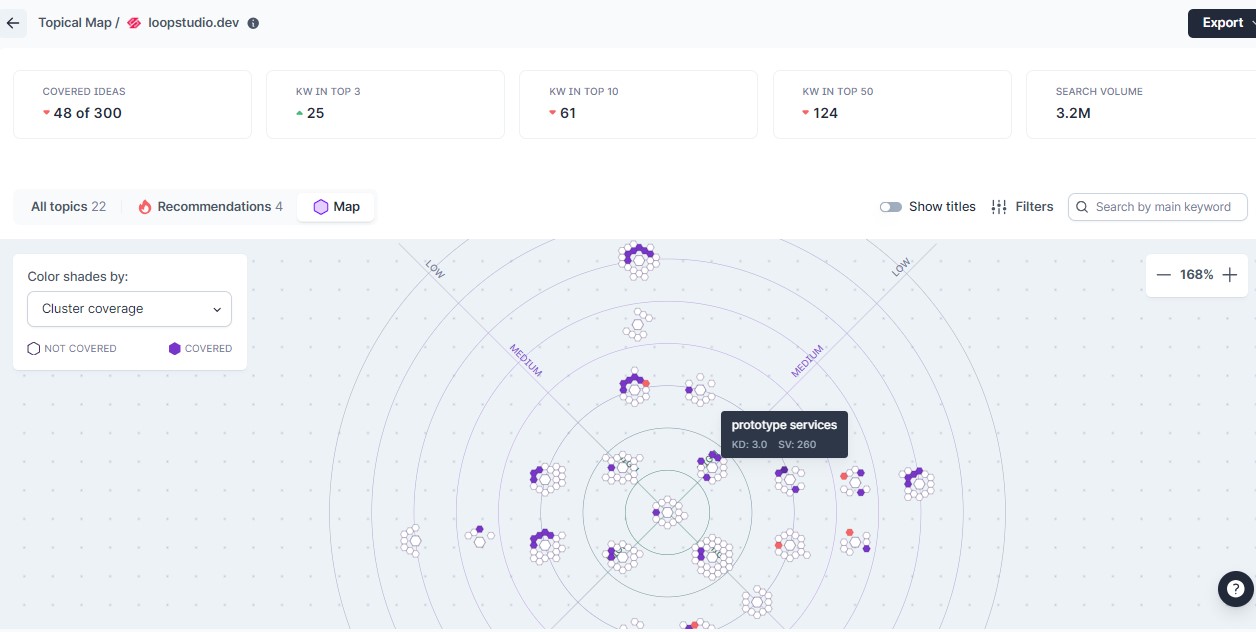
Task: Click the zoom out minus icon
Action: 1163,275
